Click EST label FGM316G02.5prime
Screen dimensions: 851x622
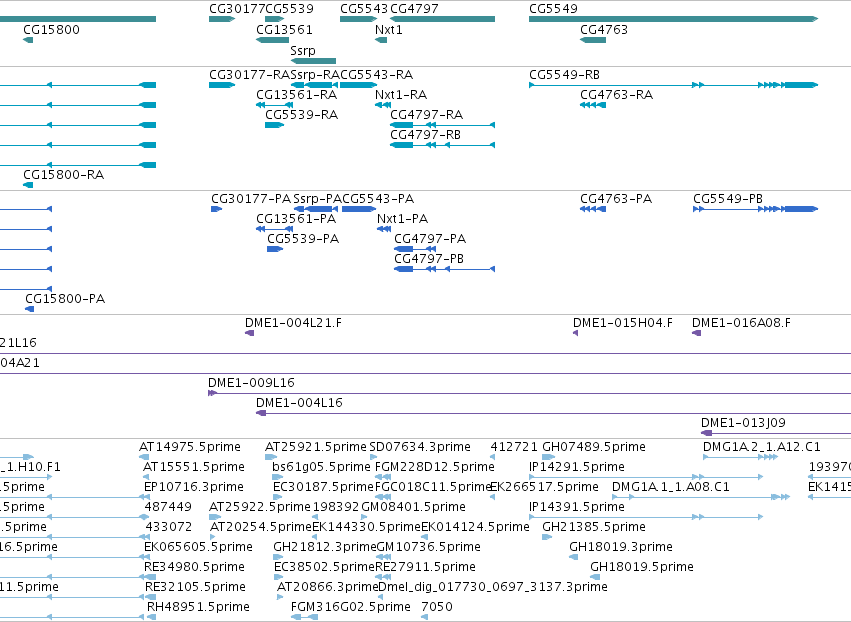[351, 607]
